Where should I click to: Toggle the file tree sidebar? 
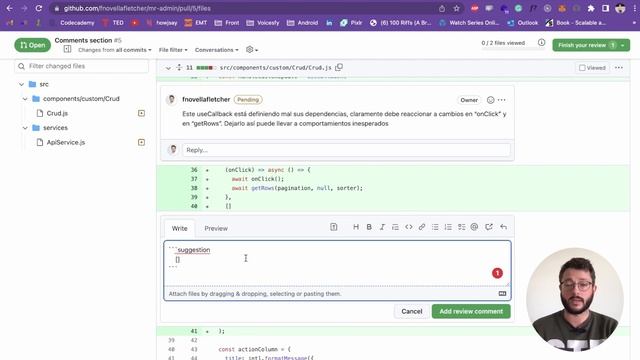[67, 49]
